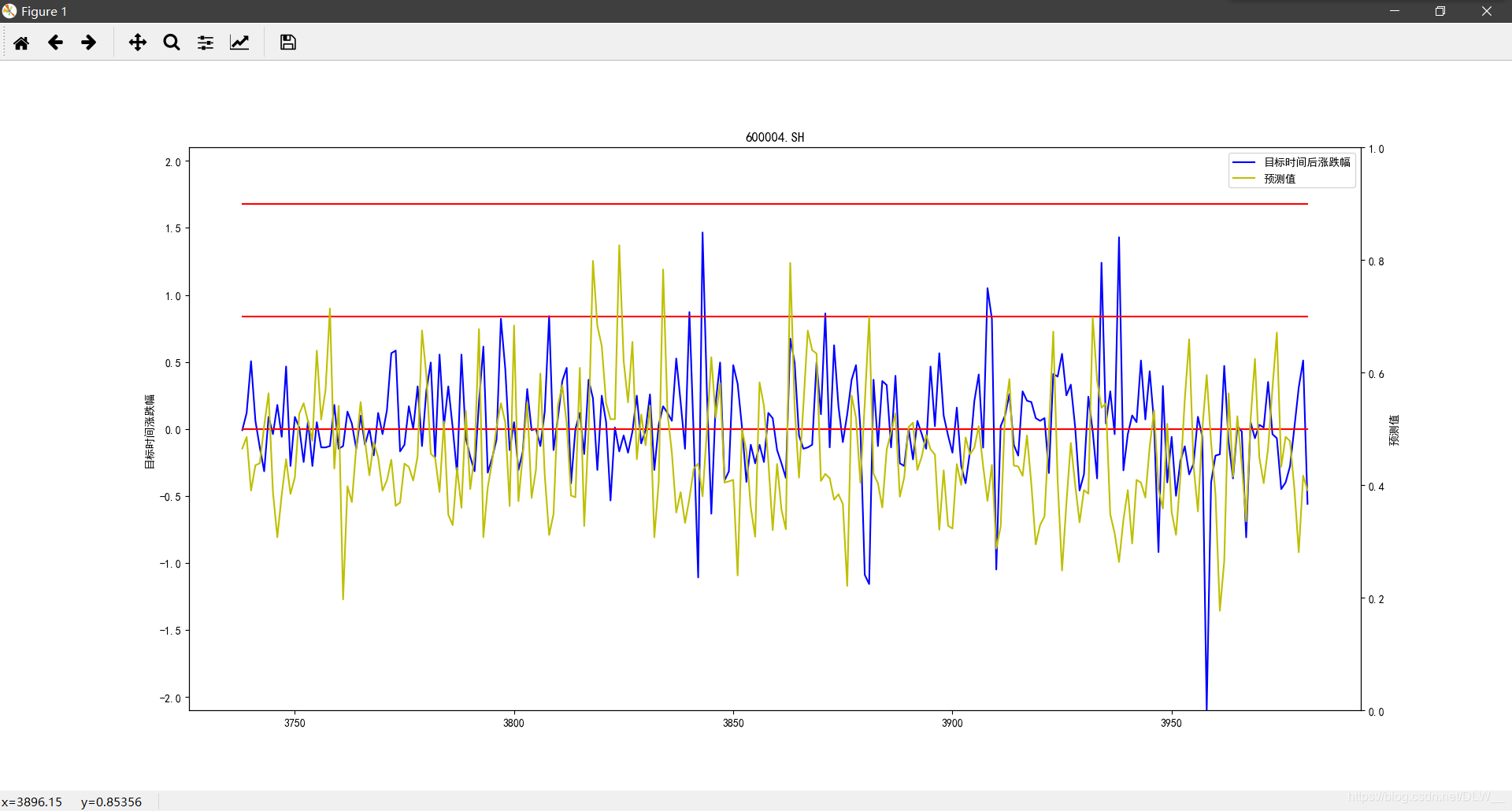Click left axis tick label 1.5
The width and height of the screenshot is (1512, 811).
click(172, 228)
